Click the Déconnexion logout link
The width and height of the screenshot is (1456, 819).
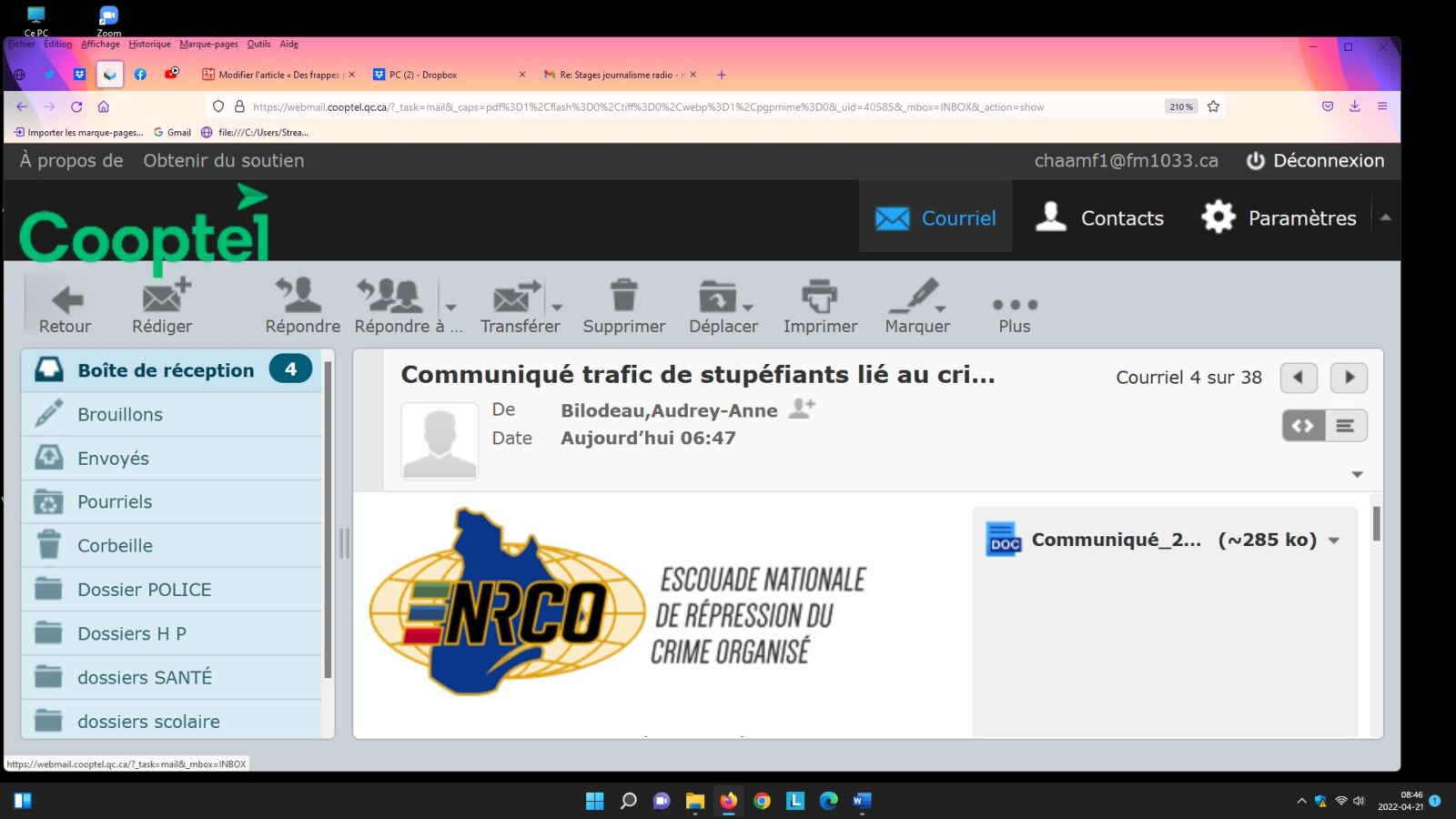1315,161
